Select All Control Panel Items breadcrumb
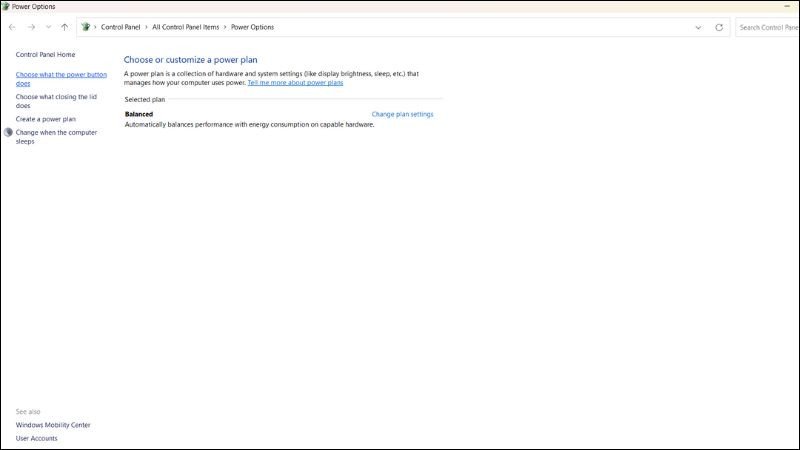This screenshot has height=450, width=800. click(x=185, y=27)
